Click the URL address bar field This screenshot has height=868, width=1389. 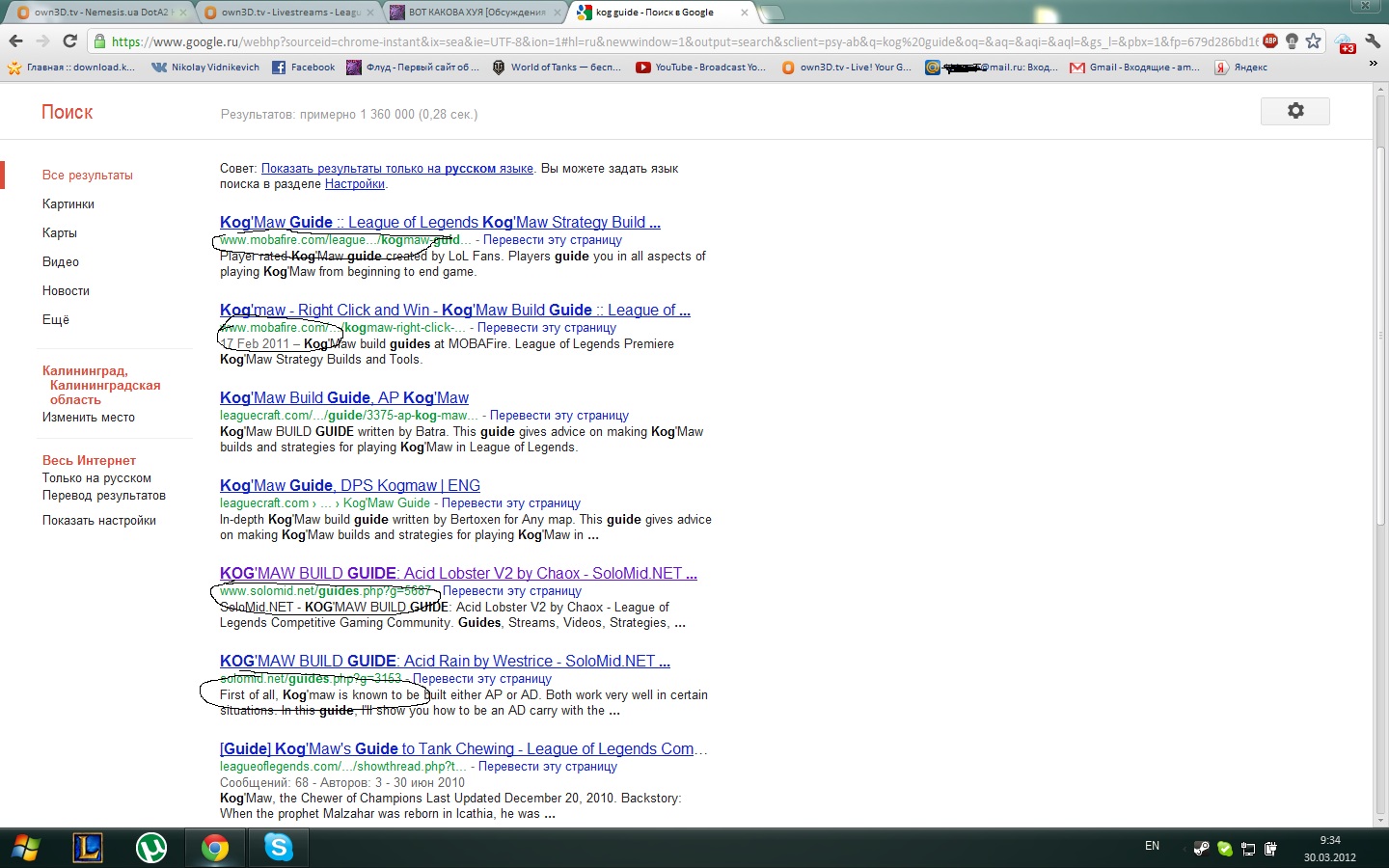click(675, 41)
